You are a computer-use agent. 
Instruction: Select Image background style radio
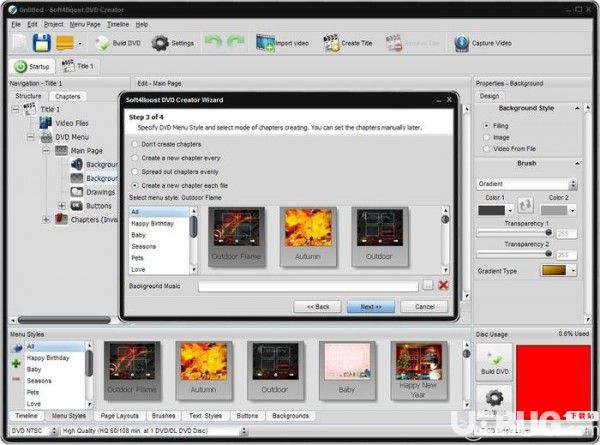tap(486, 137)
